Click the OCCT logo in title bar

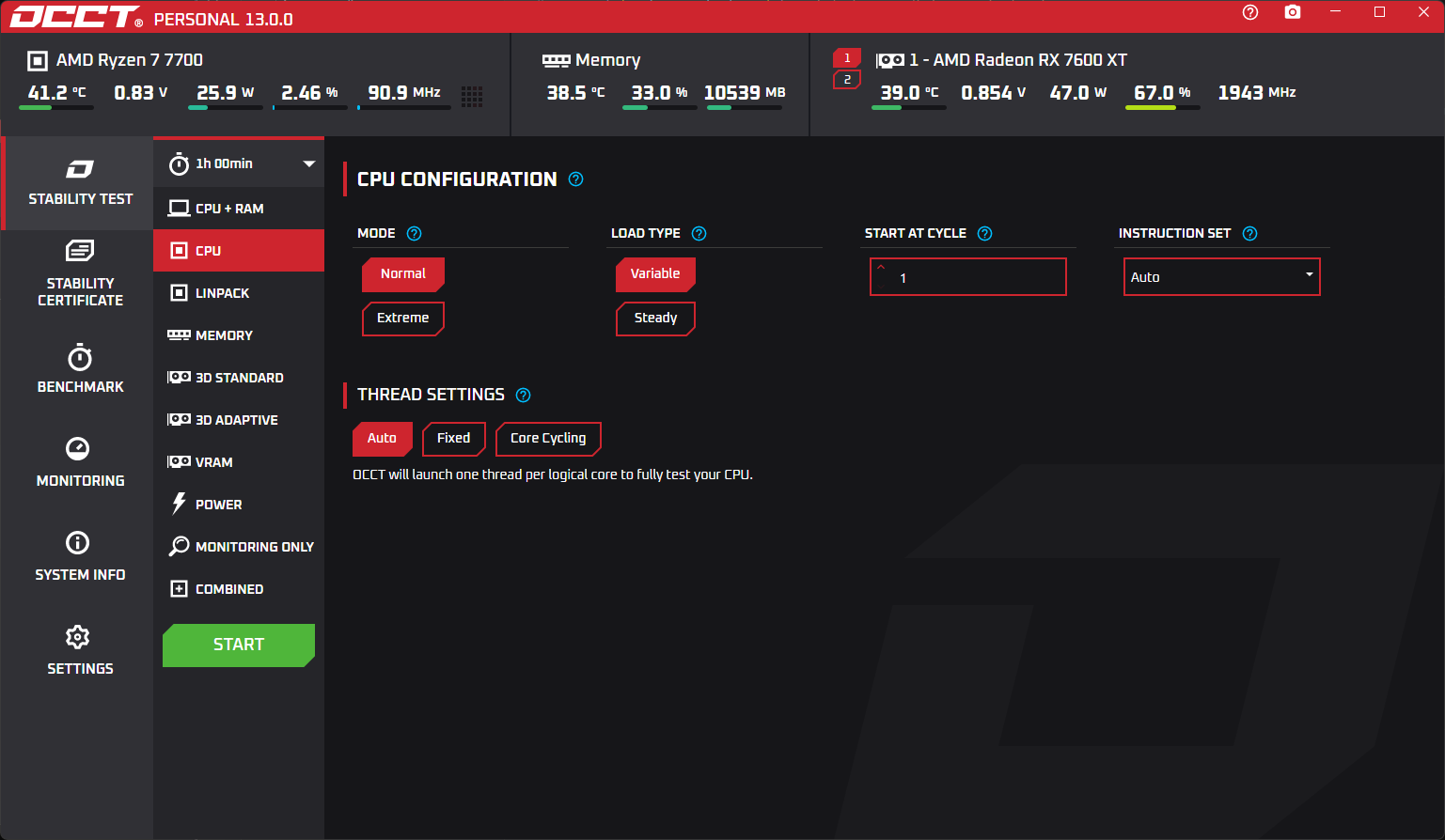pyautogui.click(x=76, y=17)
